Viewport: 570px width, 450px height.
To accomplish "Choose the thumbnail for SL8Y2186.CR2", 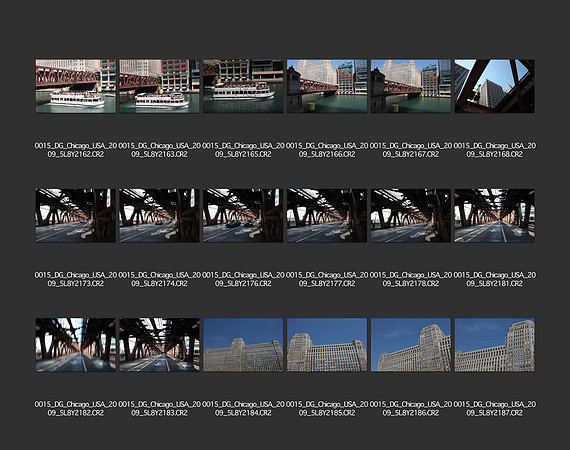I will 411,345.
